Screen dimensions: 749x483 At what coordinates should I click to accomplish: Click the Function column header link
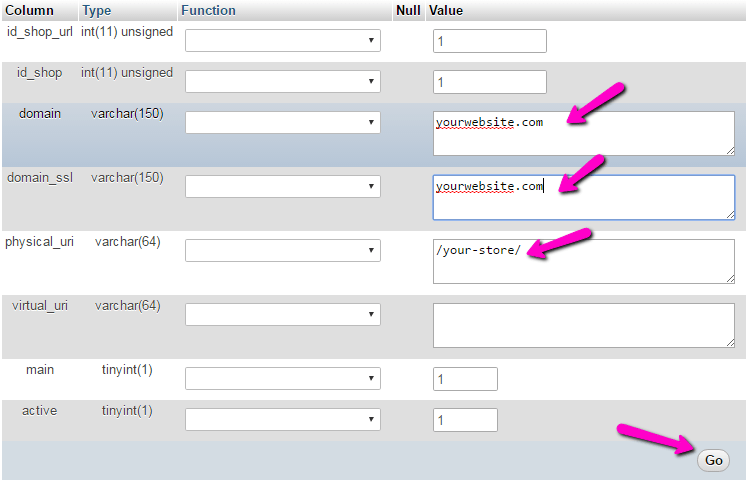coord(208,10)
